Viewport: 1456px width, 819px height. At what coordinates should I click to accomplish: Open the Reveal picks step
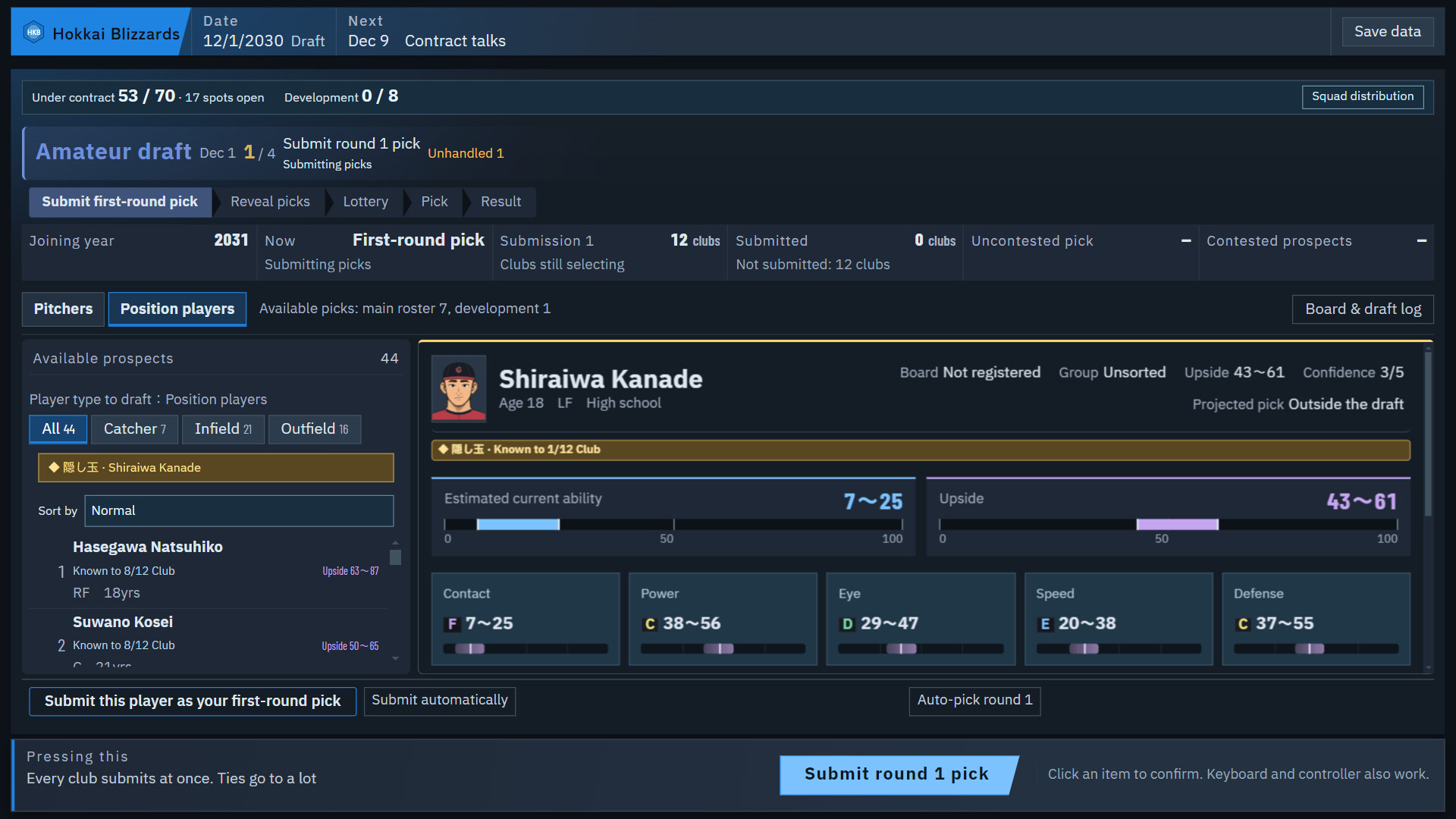[270, 202]
